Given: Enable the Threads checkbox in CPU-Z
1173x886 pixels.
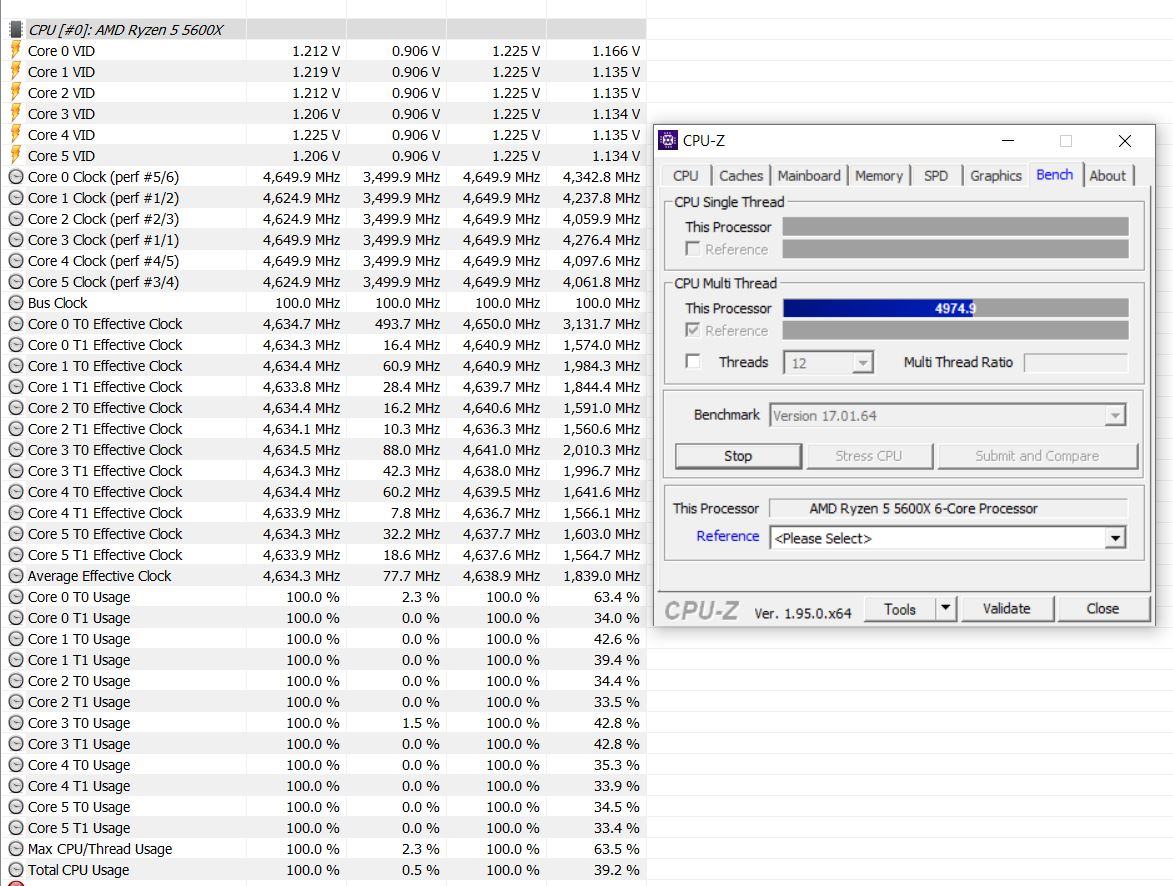Looking at the screenshot, I should pyautogui.click(x=693, y=362).
